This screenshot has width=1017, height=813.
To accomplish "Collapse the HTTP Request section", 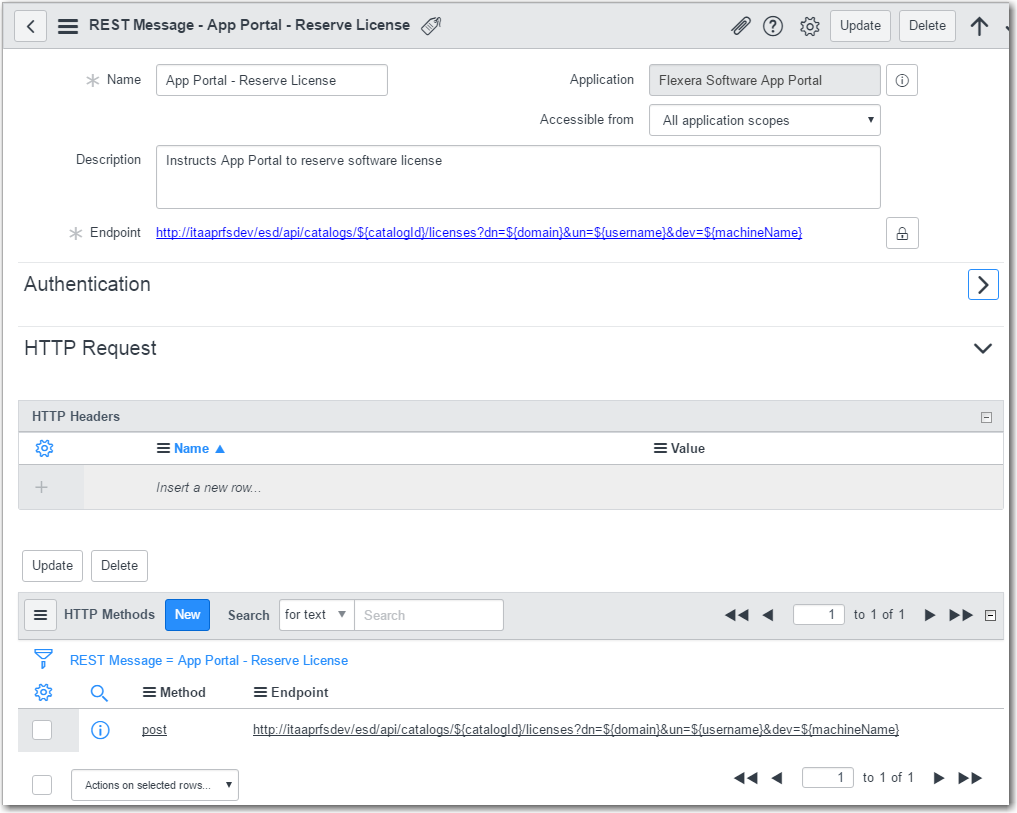I will coord(982,348).
